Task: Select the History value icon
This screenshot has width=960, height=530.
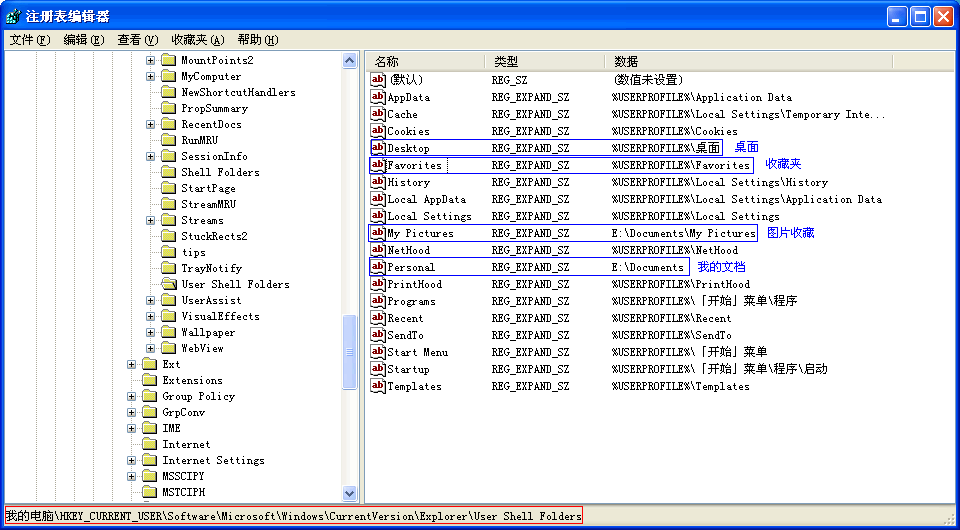Action: coord(378,182)
